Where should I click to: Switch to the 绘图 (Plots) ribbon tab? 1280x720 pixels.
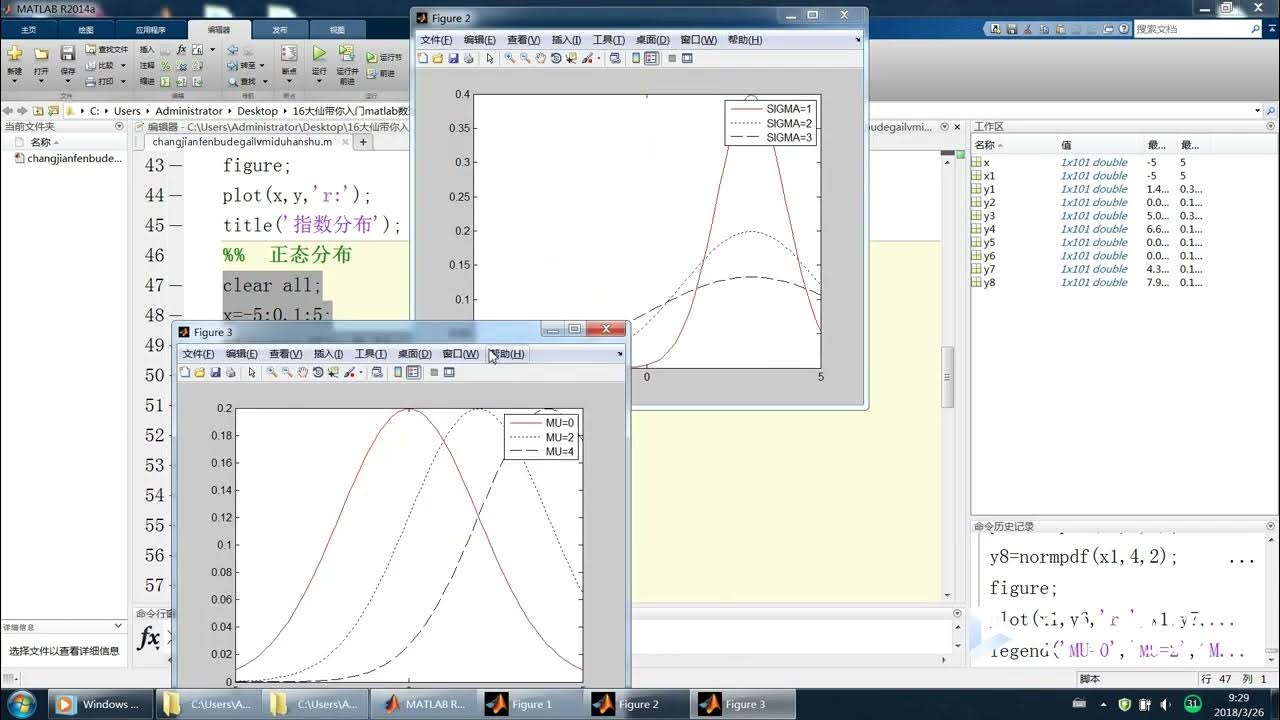(x=85, y=30)
